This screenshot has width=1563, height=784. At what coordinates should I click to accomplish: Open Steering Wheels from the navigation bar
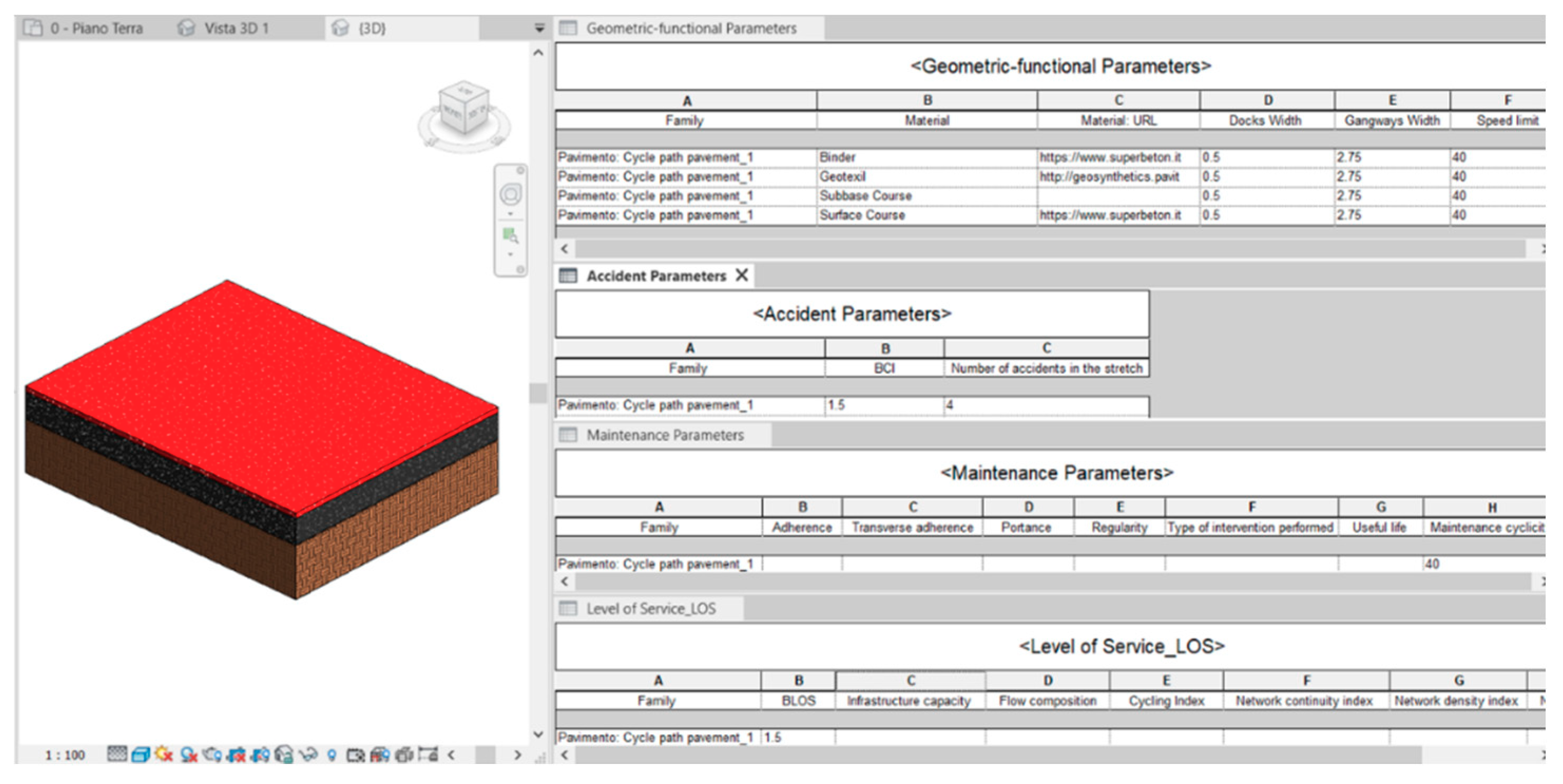pyautogui.click(x=510, y=194)
